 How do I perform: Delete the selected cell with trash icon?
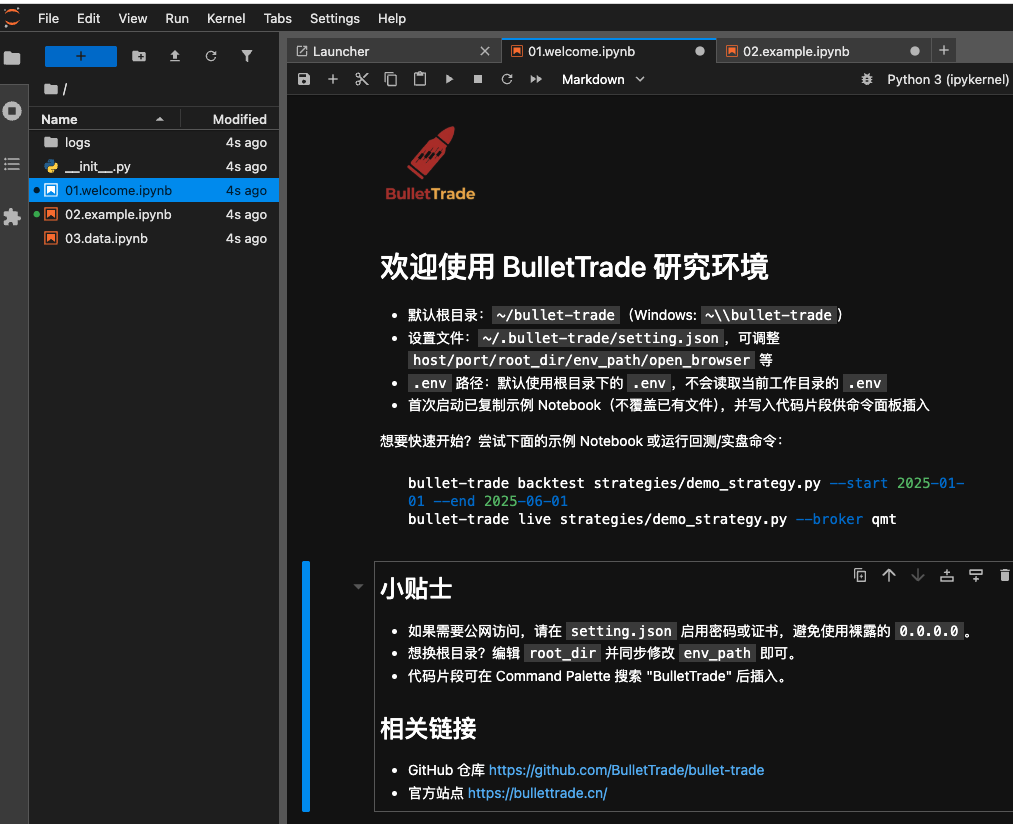[1005, 575]
